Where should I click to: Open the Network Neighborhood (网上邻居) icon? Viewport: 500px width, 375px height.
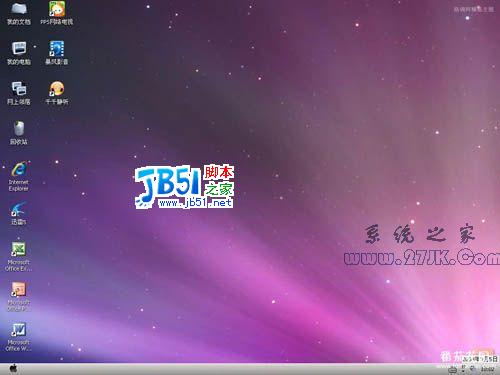coord(19,93)
